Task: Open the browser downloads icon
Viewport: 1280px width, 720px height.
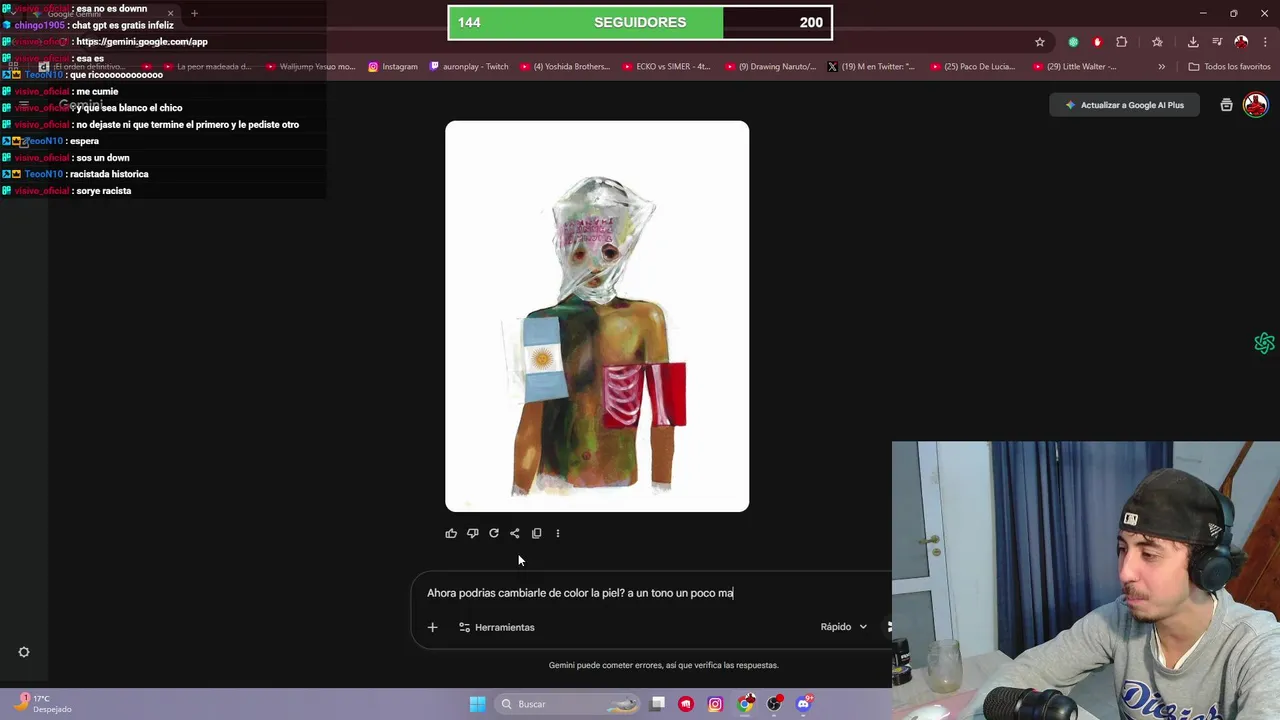Action: [x=1193, y=42]
